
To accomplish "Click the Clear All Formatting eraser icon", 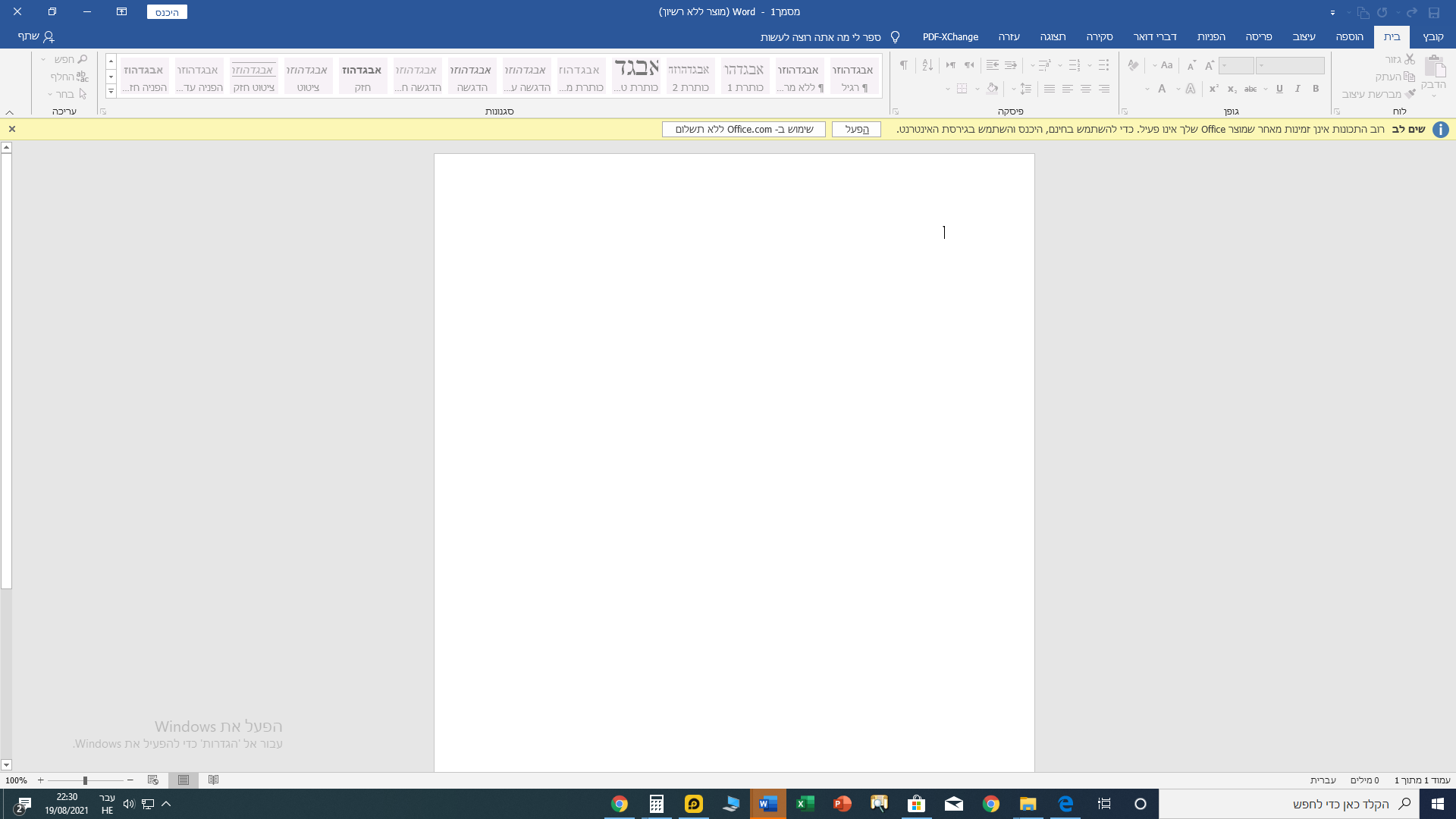I will (1133, 65).
